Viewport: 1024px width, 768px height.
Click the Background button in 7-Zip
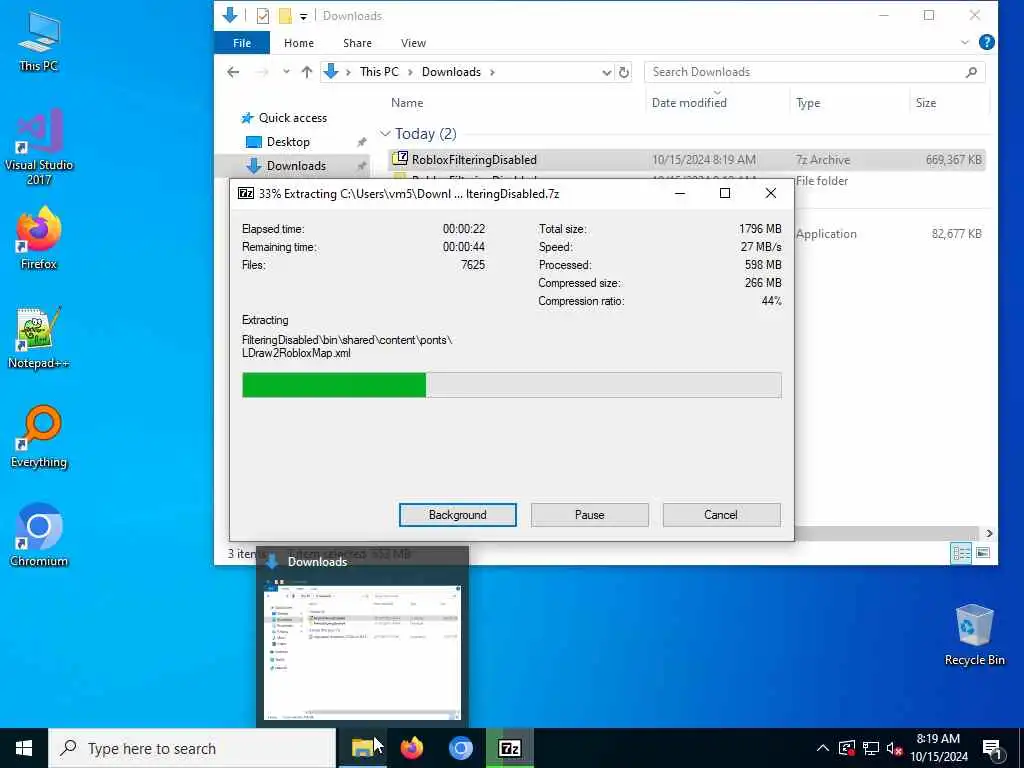click(x=457, y=515)
